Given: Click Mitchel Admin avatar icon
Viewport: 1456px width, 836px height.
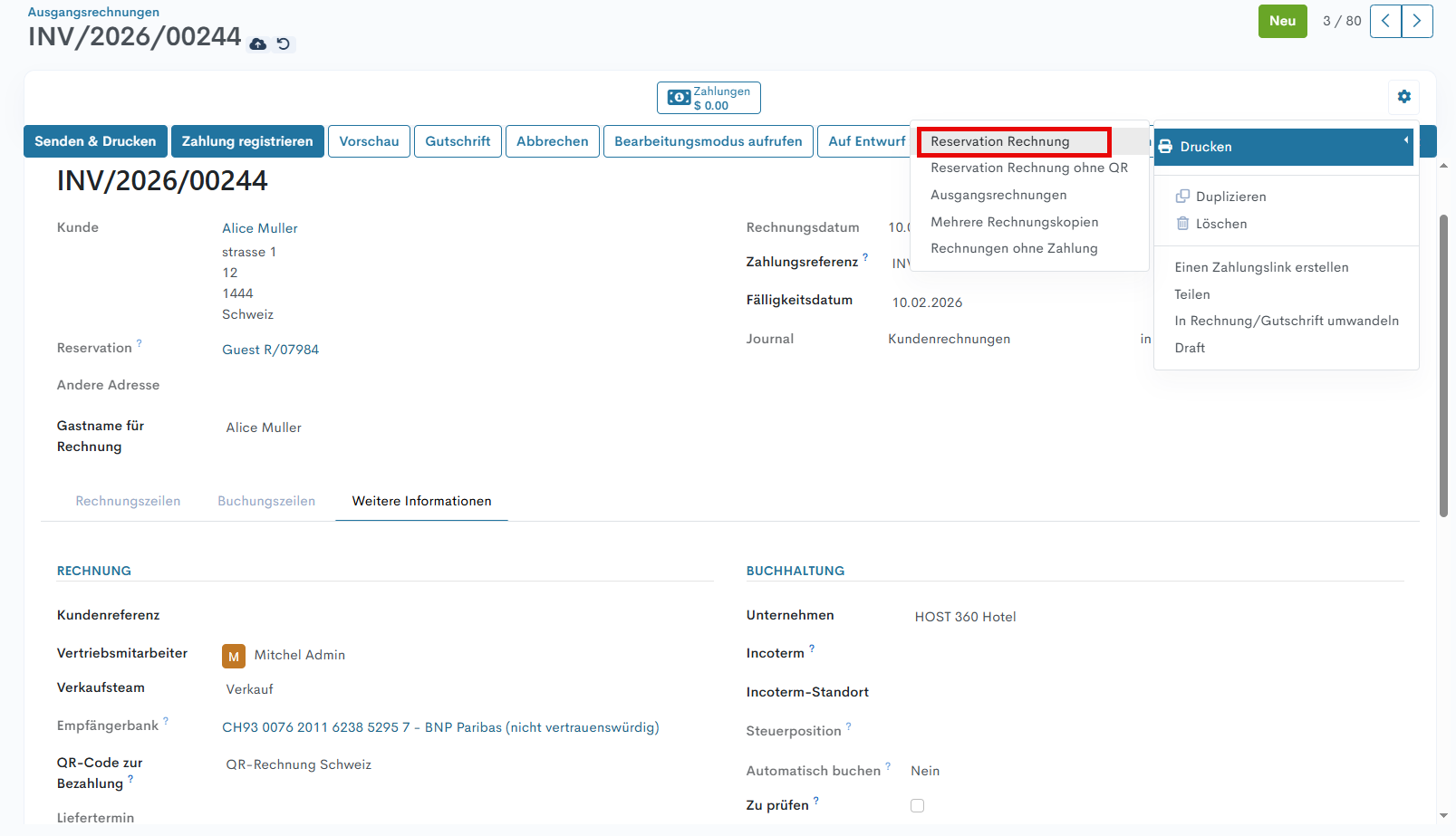Looking at the screenshot, I should tap(234, 656).
